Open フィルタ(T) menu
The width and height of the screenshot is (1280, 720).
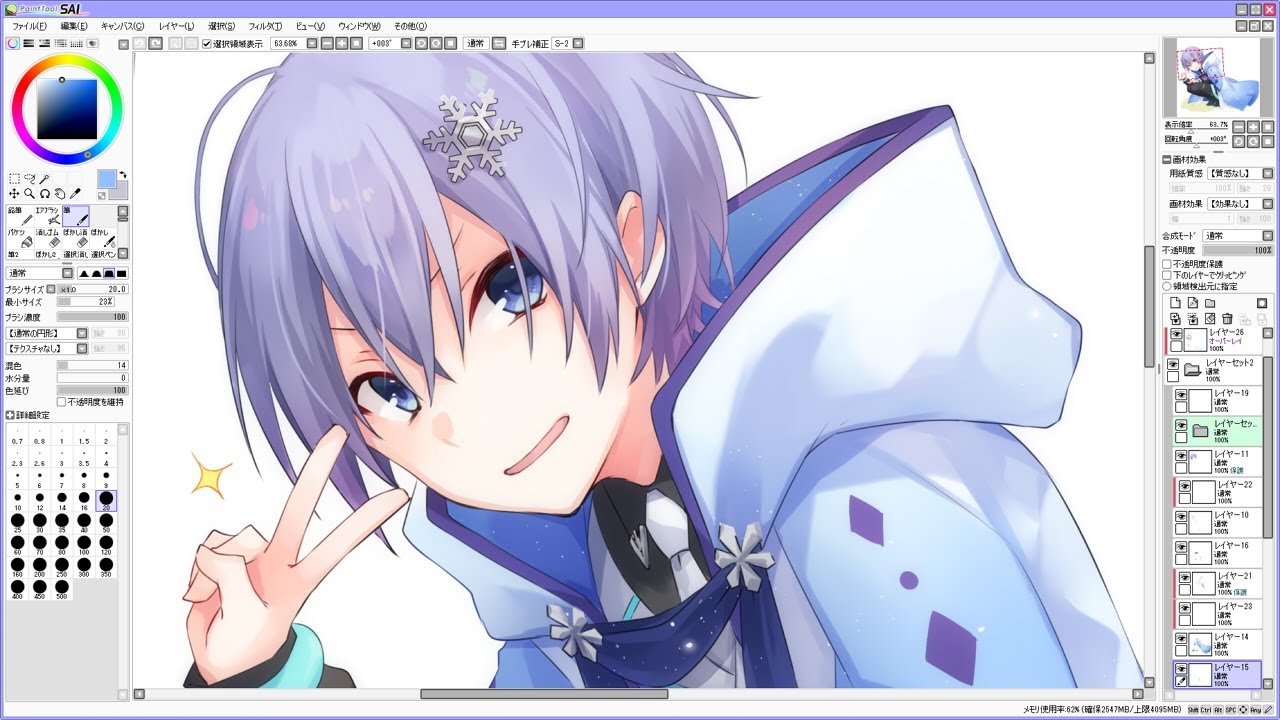click(264, 25)
